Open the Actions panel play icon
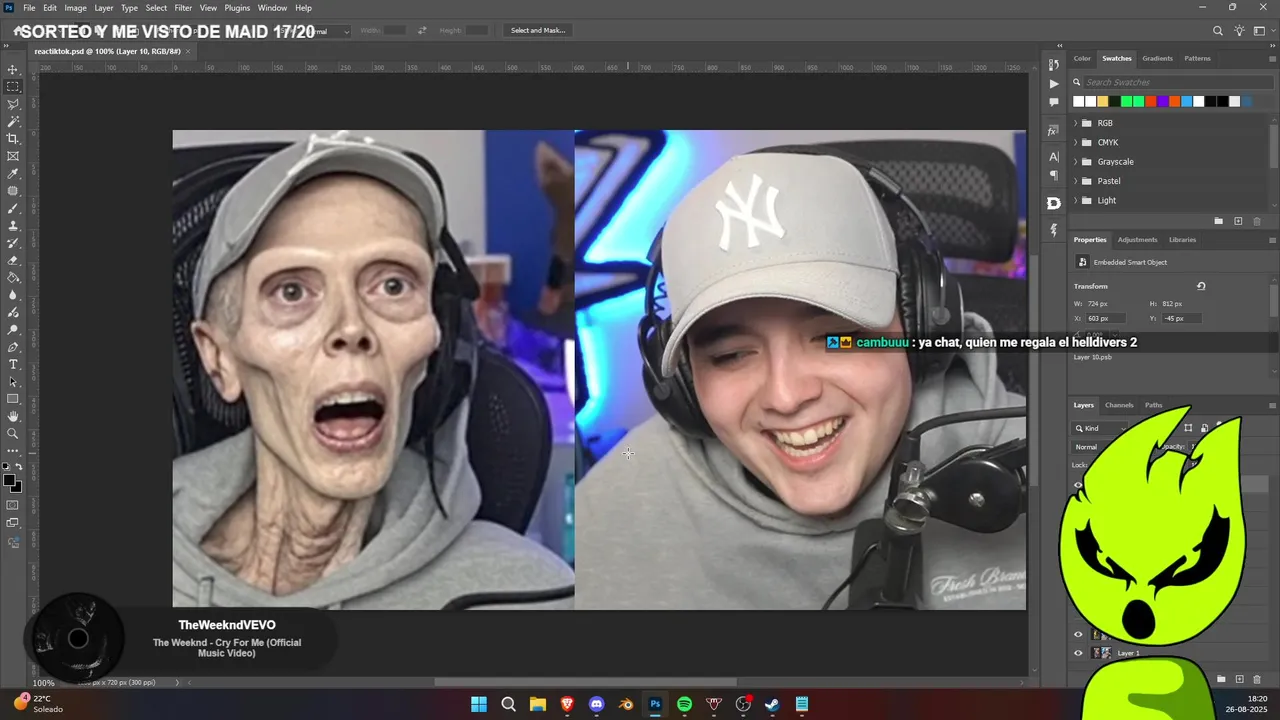Image resolution: width=1280 pixels, height=720 pixels. point(1053,84)
